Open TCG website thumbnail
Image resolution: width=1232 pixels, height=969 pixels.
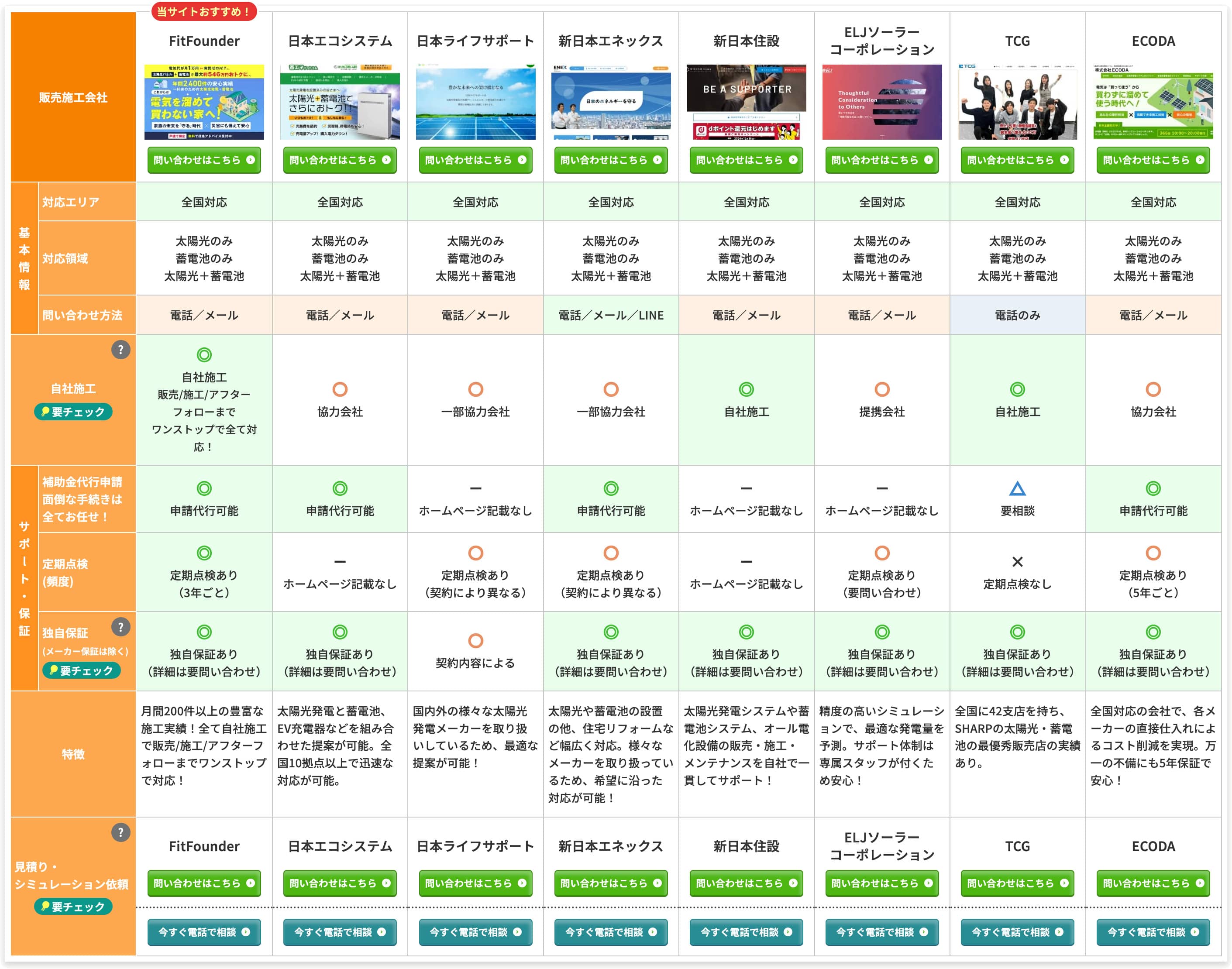(x=1018, y=102)
